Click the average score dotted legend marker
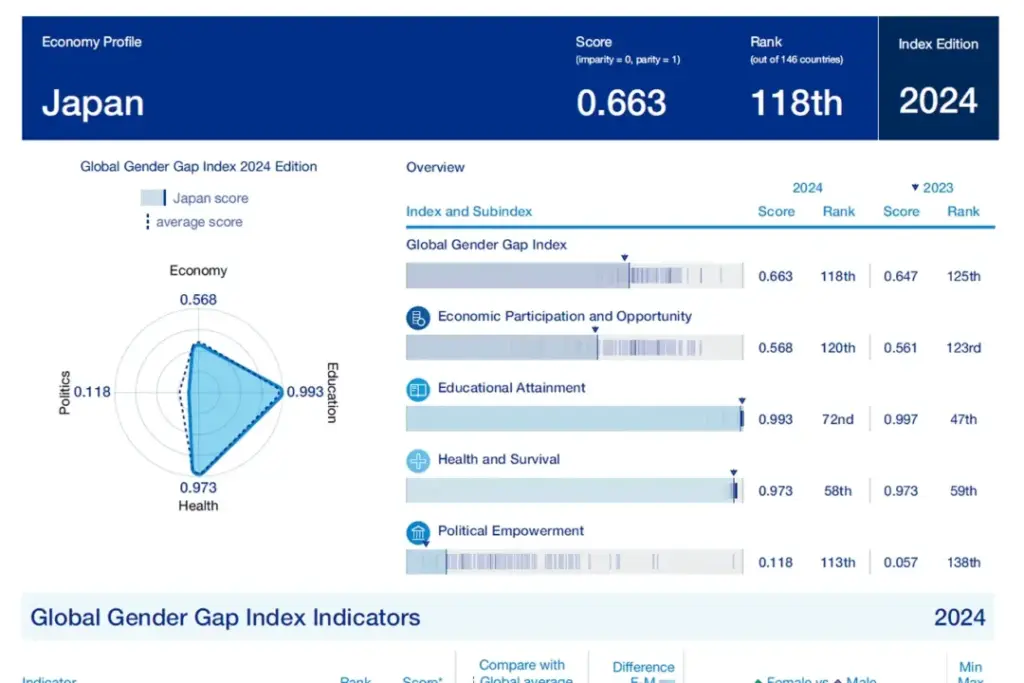Viewport: 1024px width, 683px height. [x=148, y=222]
